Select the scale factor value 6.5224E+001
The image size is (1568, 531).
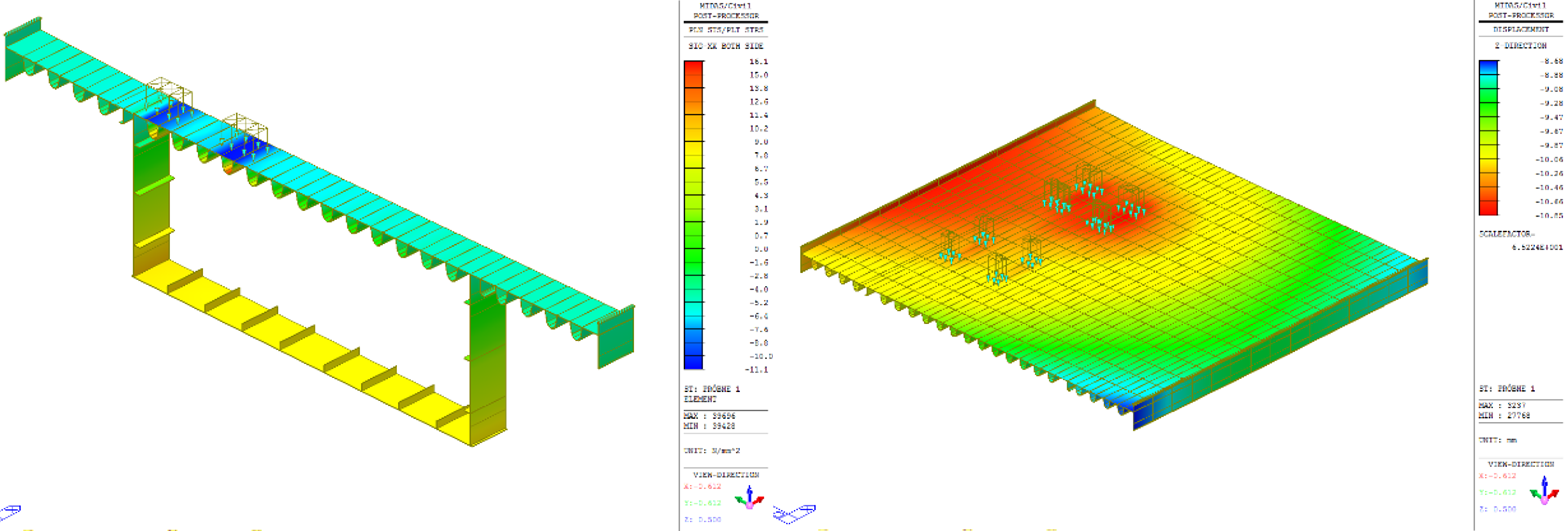click(x=1537, y=247)
